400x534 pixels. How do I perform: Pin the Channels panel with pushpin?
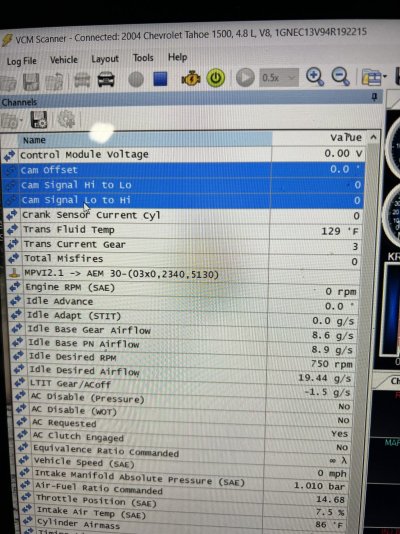[x=374, y=97]
